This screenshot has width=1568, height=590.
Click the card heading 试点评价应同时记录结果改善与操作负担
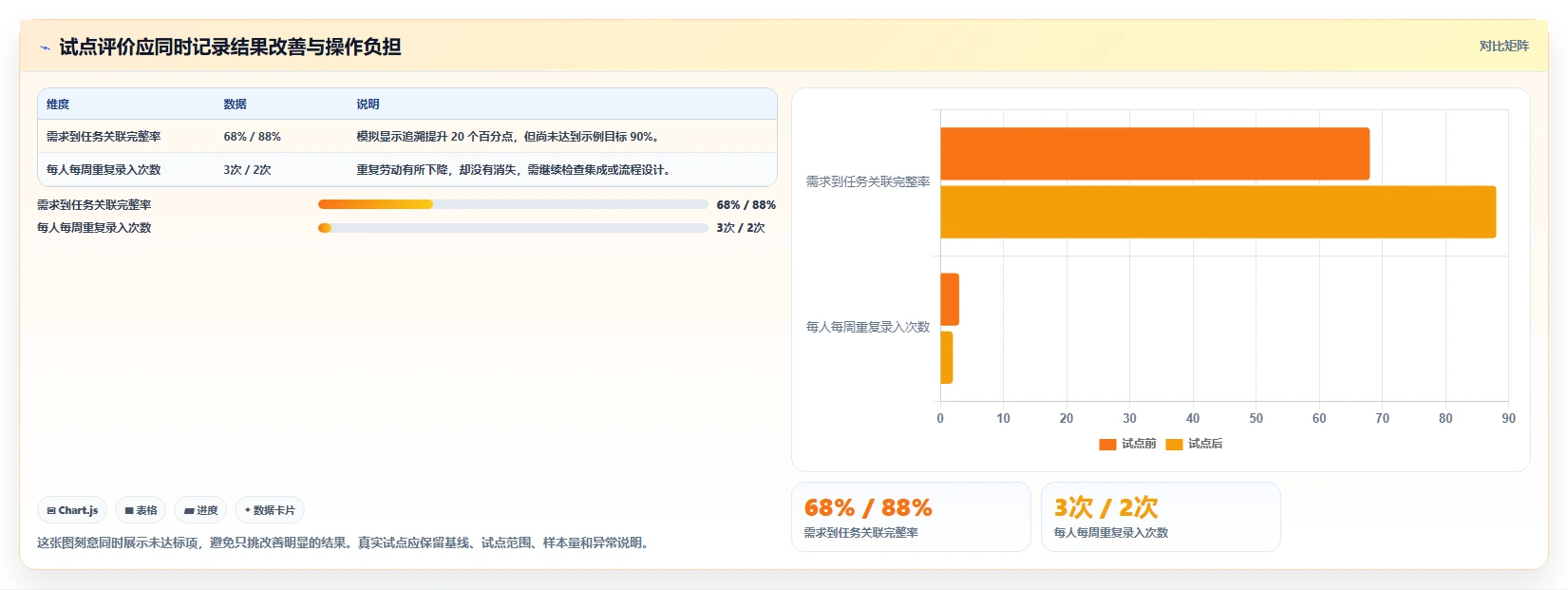[230, 47]
